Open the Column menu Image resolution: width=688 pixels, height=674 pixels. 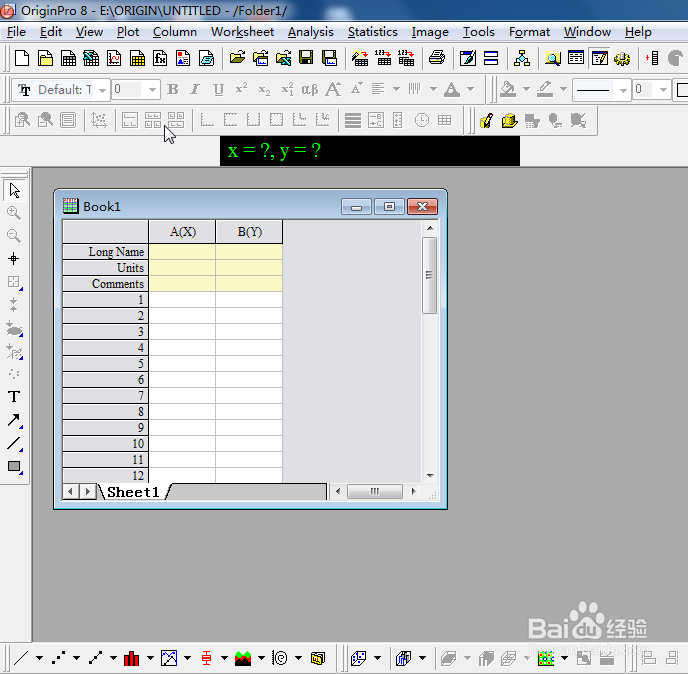click(x=175, y=32)
